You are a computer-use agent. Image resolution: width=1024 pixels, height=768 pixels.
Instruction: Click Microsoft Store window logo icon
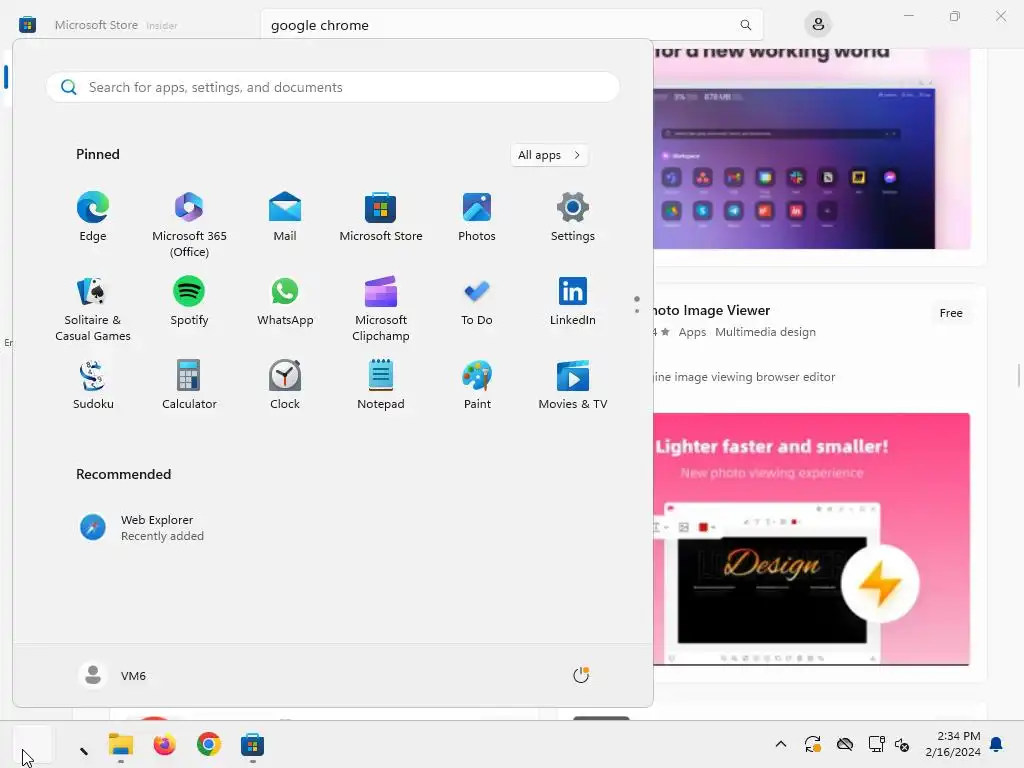27,25
